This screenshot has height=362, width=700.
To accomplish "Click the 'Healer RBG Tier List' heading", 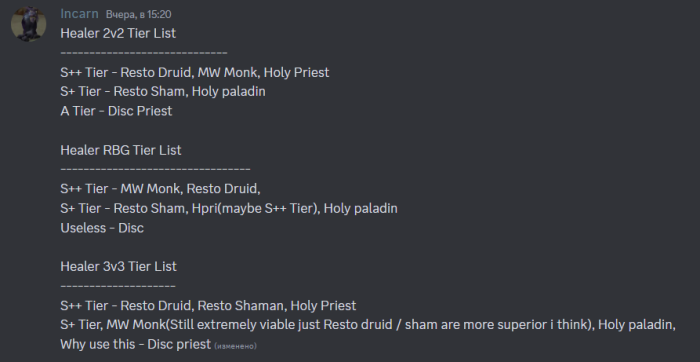I will tap(121, 150).
